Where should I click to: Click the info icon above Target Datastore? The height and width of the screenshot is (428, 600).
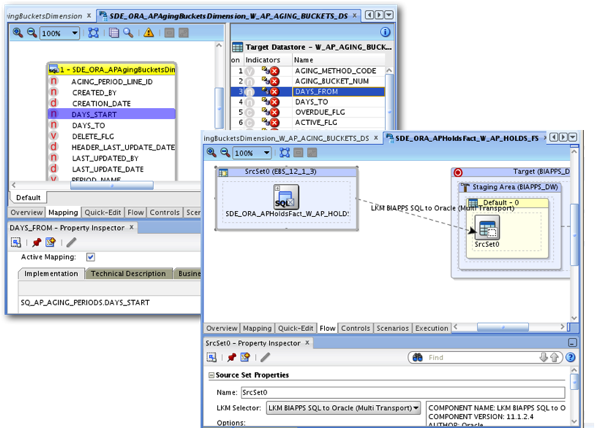point(385,32)
